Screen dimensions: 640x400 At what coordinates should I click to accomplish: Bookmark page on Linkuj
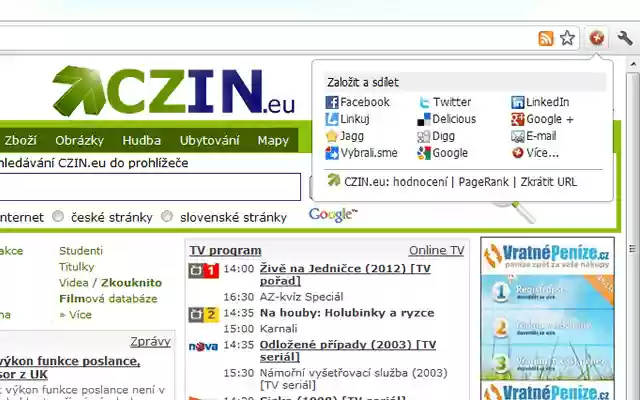(347, 119)
